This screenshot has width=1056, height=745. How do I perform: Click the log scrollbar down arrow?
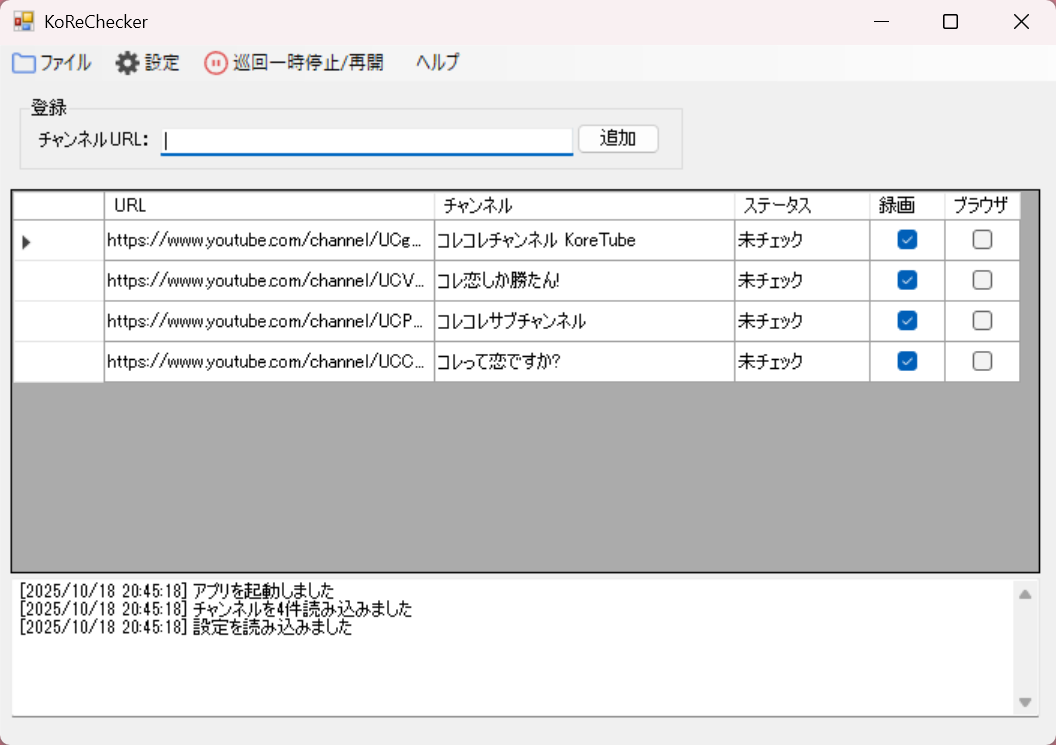click(x=1025, y=702)
